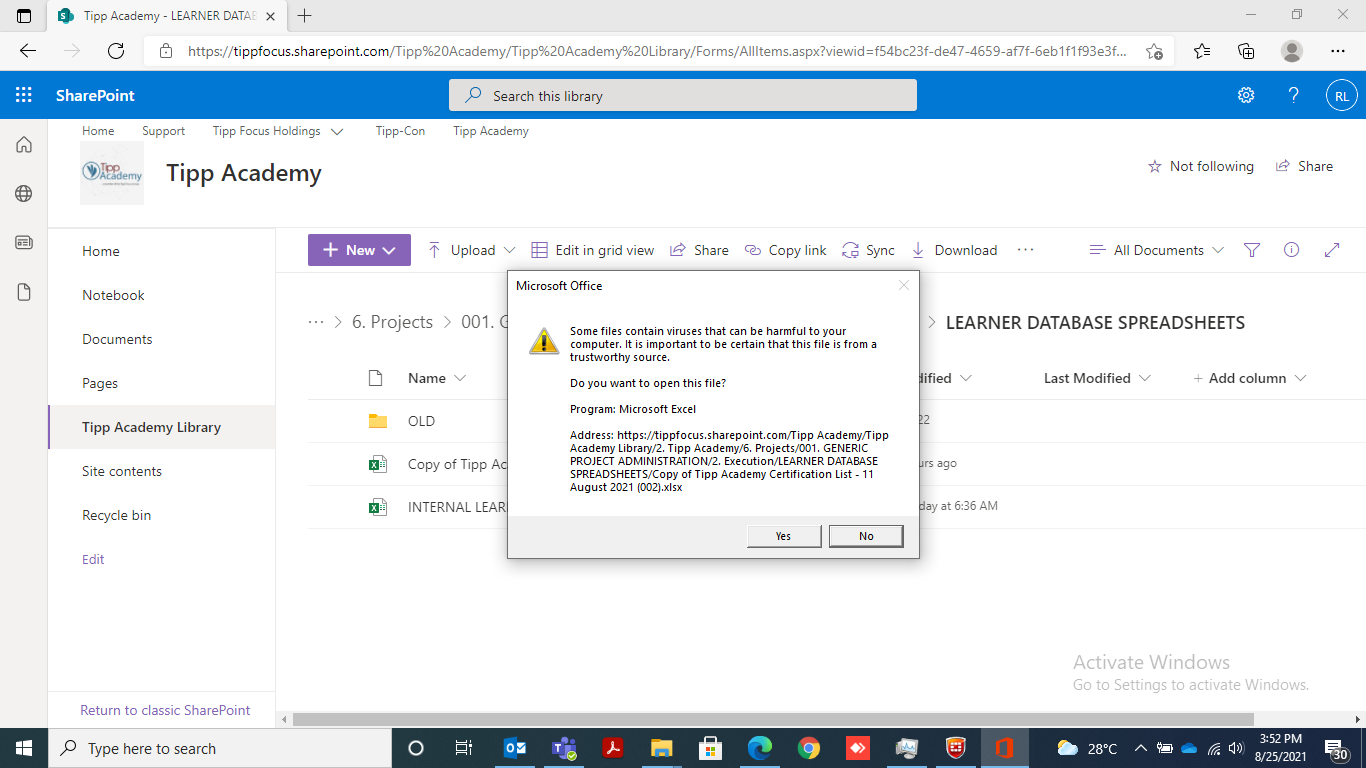
Task: Open Recycle bin in the left navigation
Action: click(x=116, y=515)
